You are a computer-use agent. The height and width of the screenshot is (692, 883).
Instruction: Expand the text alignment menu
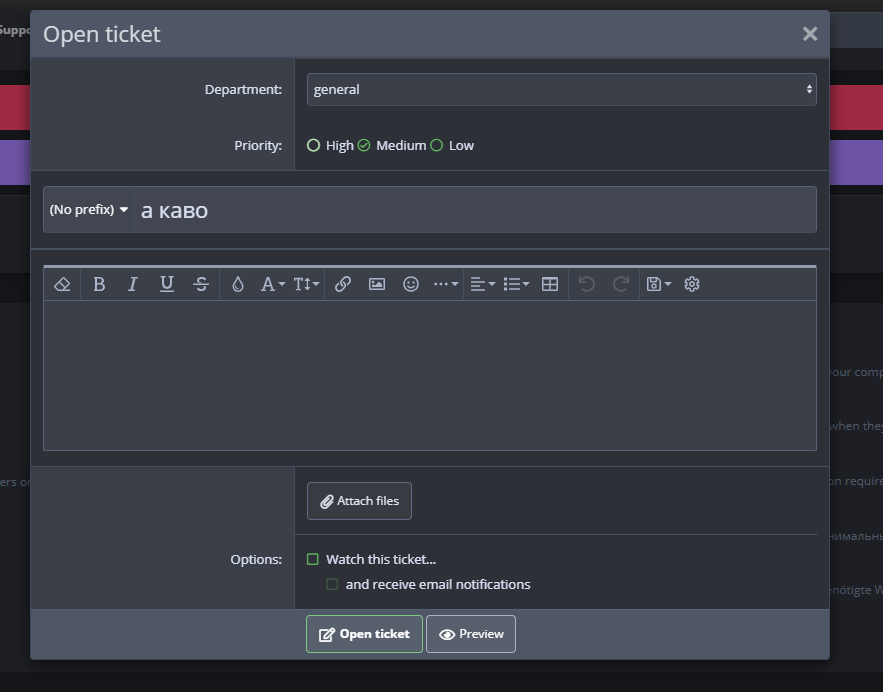pyautogui.click(x=482, y=284)
